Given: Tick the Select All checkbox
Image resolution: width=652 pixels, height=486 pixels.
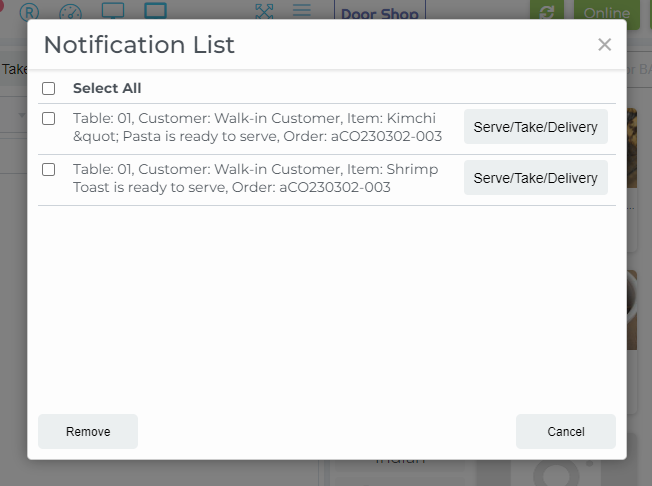Looking at the screenshot, I should (x=49, y=89).
